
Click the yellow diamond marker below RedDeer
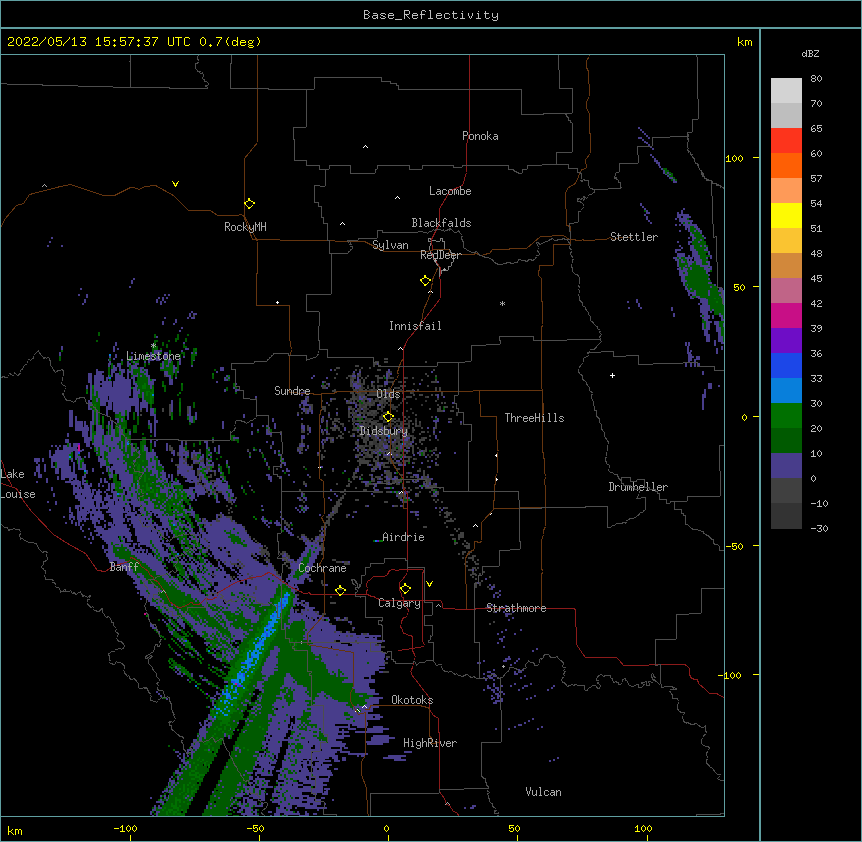(426, 281)
